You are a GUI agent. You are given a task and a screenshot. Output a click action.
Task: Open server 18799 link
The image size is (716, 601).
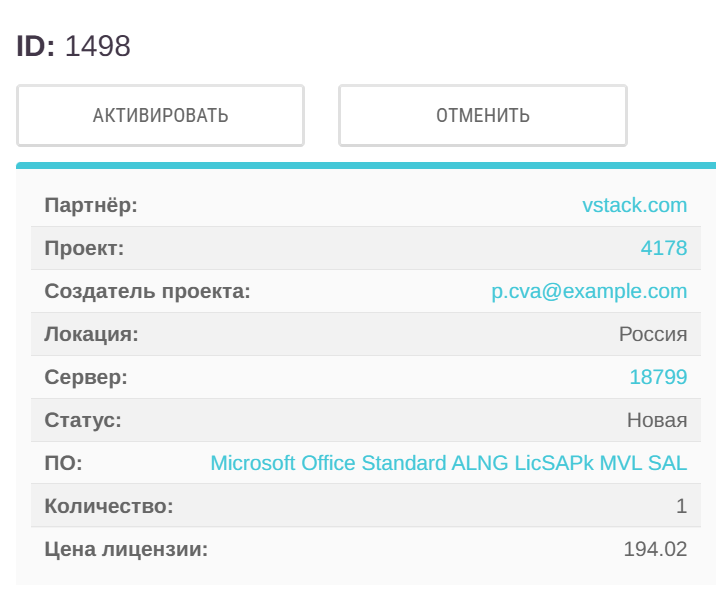(x=658, y=377)
